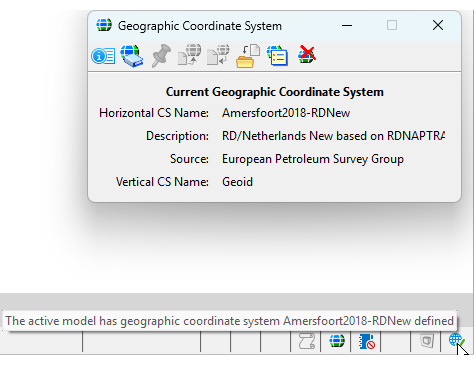Click the grayed cube icon in status bar
This screenshot has width=474, height=365.
(x=427, y=341)
